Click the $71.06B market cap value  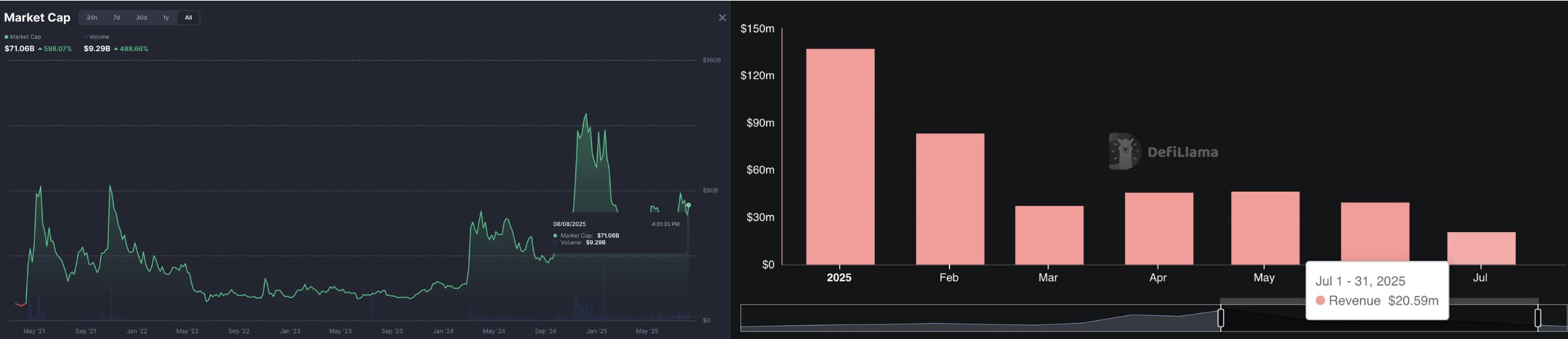pos(20,48)
